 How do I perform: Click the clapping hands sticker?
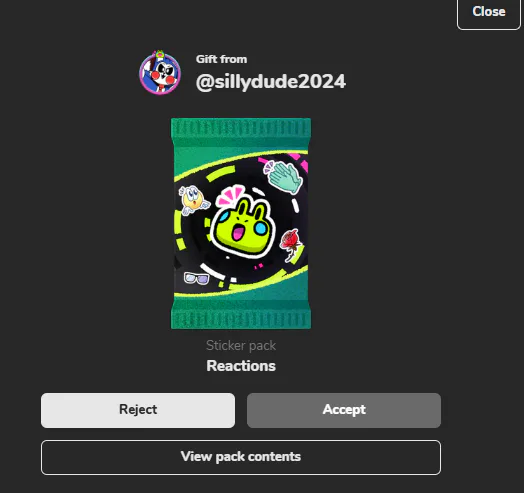pos(283,177)
